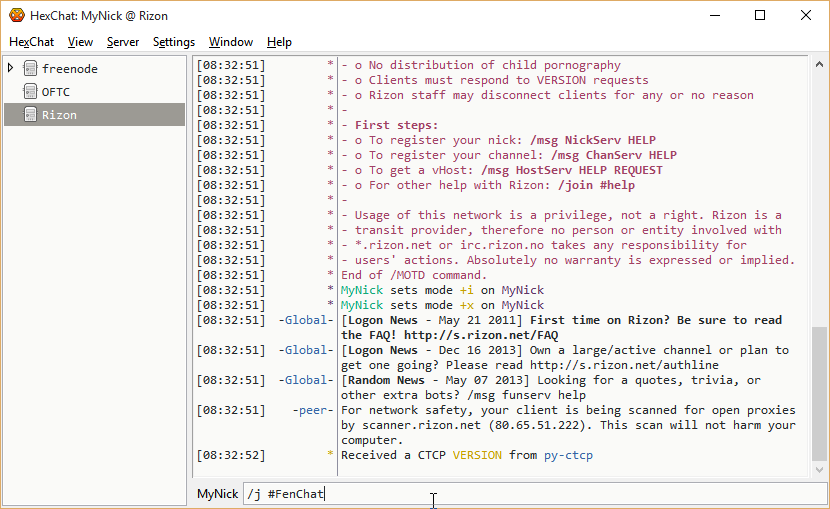The height and width of the screenshot is (509, 830).
Task: Click scanner.rizon.net address in peer notice
Action: (x=421, y=425)
